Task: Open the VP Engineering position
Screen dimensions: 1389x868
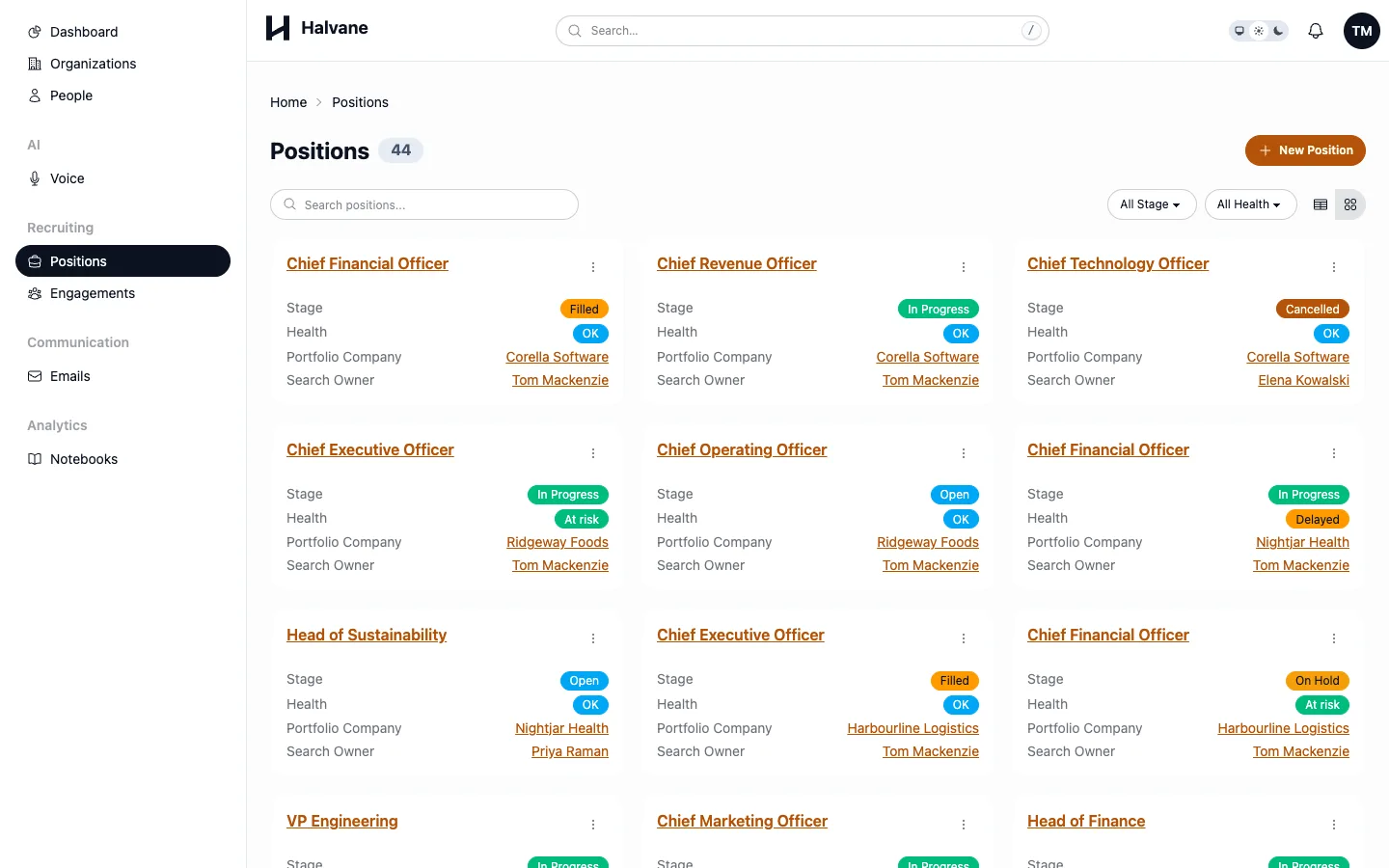Action: [342, 821]
